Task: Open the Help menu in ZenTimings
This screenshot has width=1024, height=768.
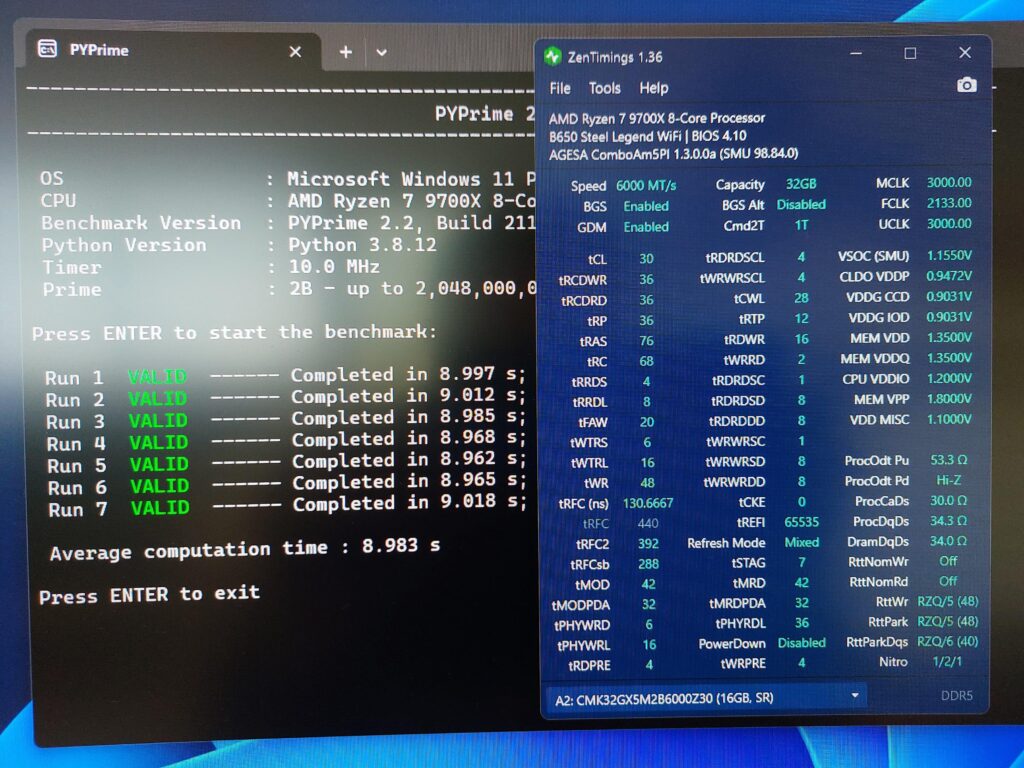Action: click(653, 88)
